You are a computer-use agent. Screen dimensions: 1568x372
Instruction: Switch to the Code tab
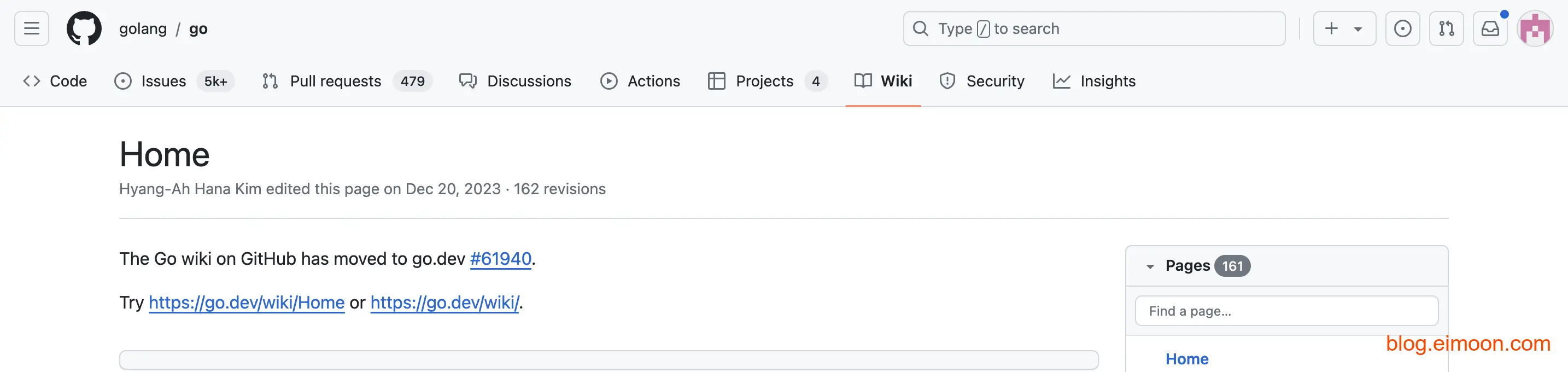coord(55,81)
